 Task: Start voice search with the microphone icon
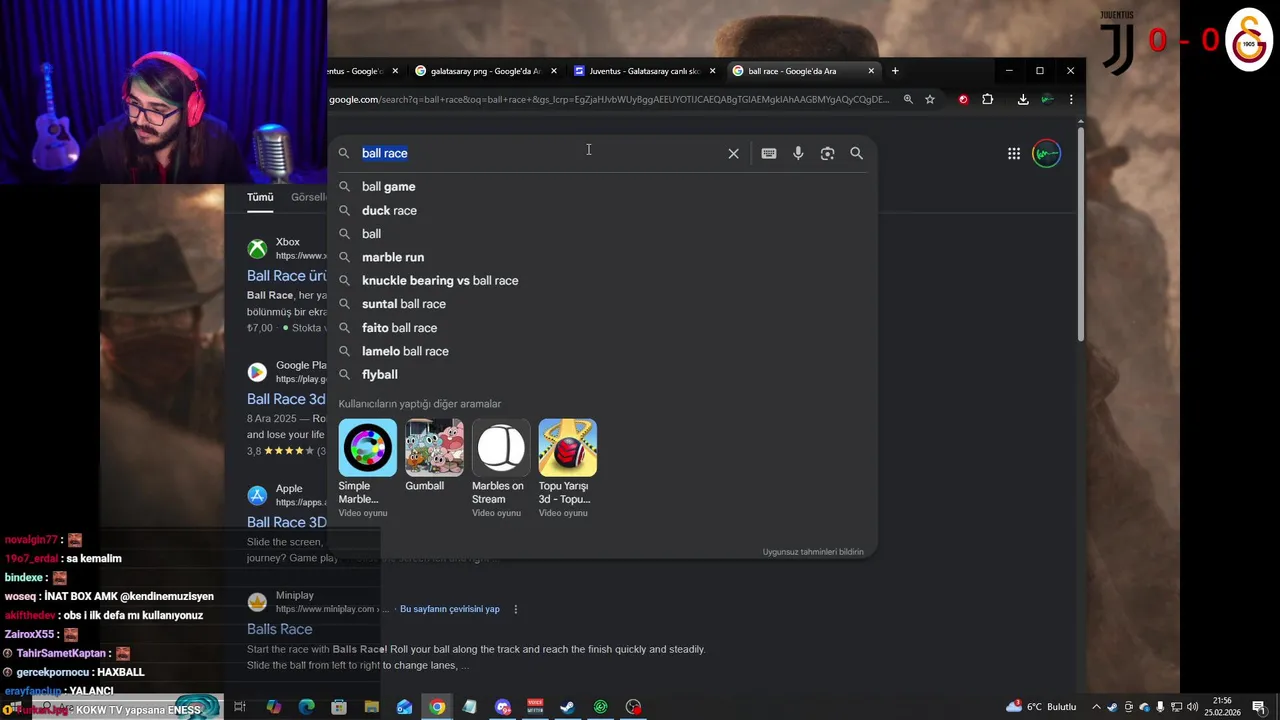click(798, 153)
